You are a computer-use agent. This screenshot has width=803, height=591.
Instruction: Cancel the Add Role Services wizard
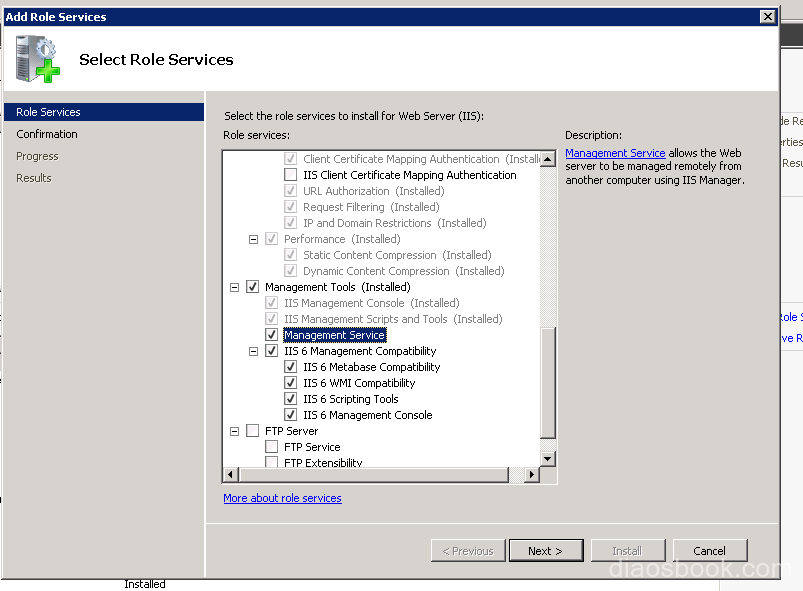pyautogui.click(x=710, y=551)
